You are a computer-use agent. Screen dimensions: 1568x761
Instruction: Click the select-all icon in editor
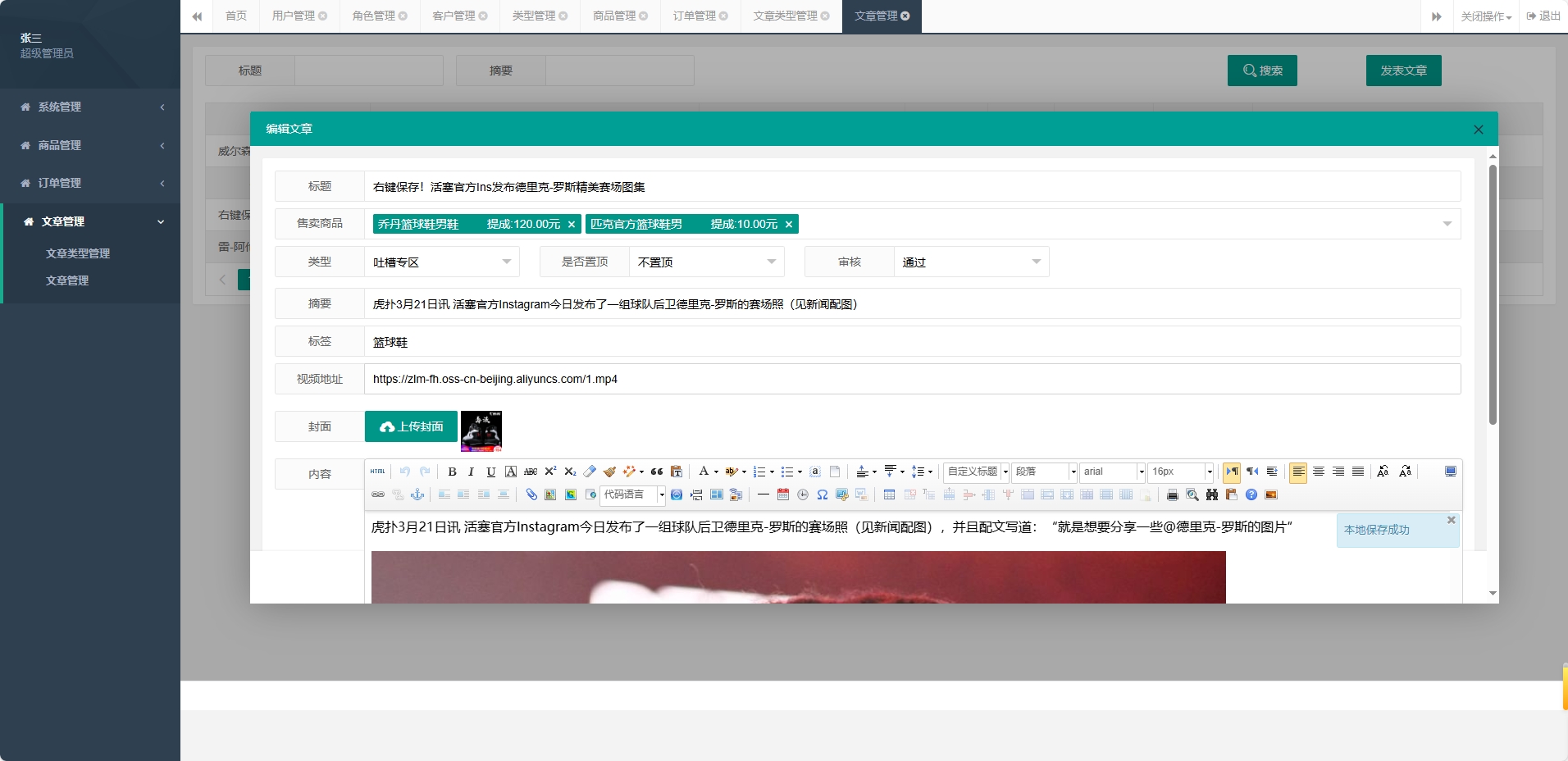(x=815, y=472)
